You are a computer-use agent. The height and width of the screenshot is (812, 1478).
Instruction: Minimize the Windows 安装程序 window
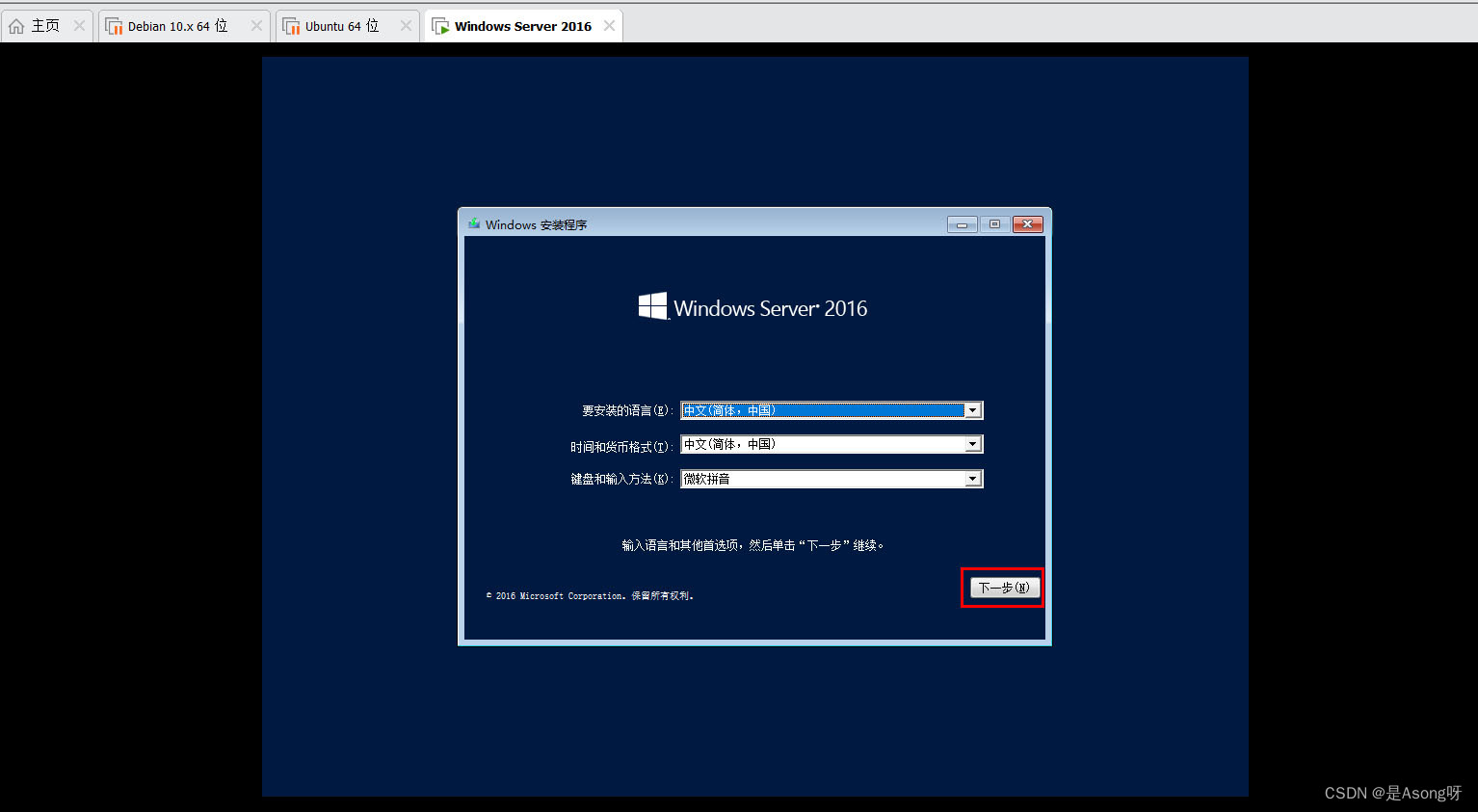click(961, 223)
